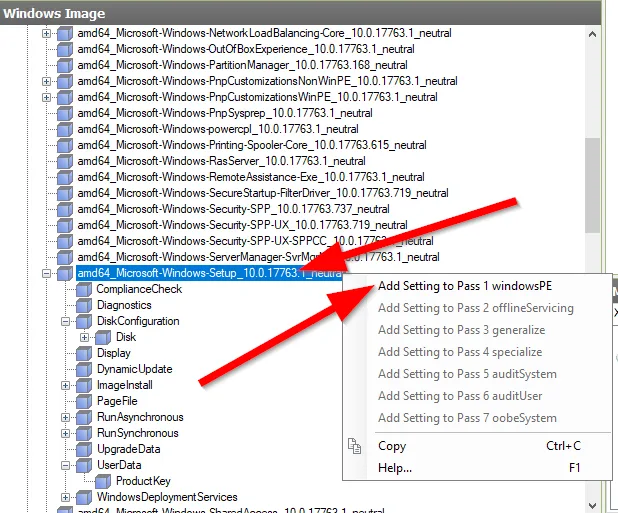The width and height of the screenshot is (618, 513).
Task: Click the DiskConfiguration setting cube icon
Action: click(x=84, y=322)
